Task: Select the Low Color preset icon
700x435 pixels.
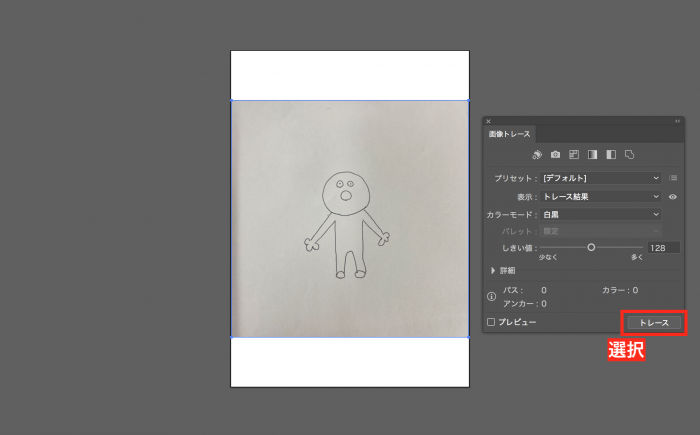Action: pos(574,155)
